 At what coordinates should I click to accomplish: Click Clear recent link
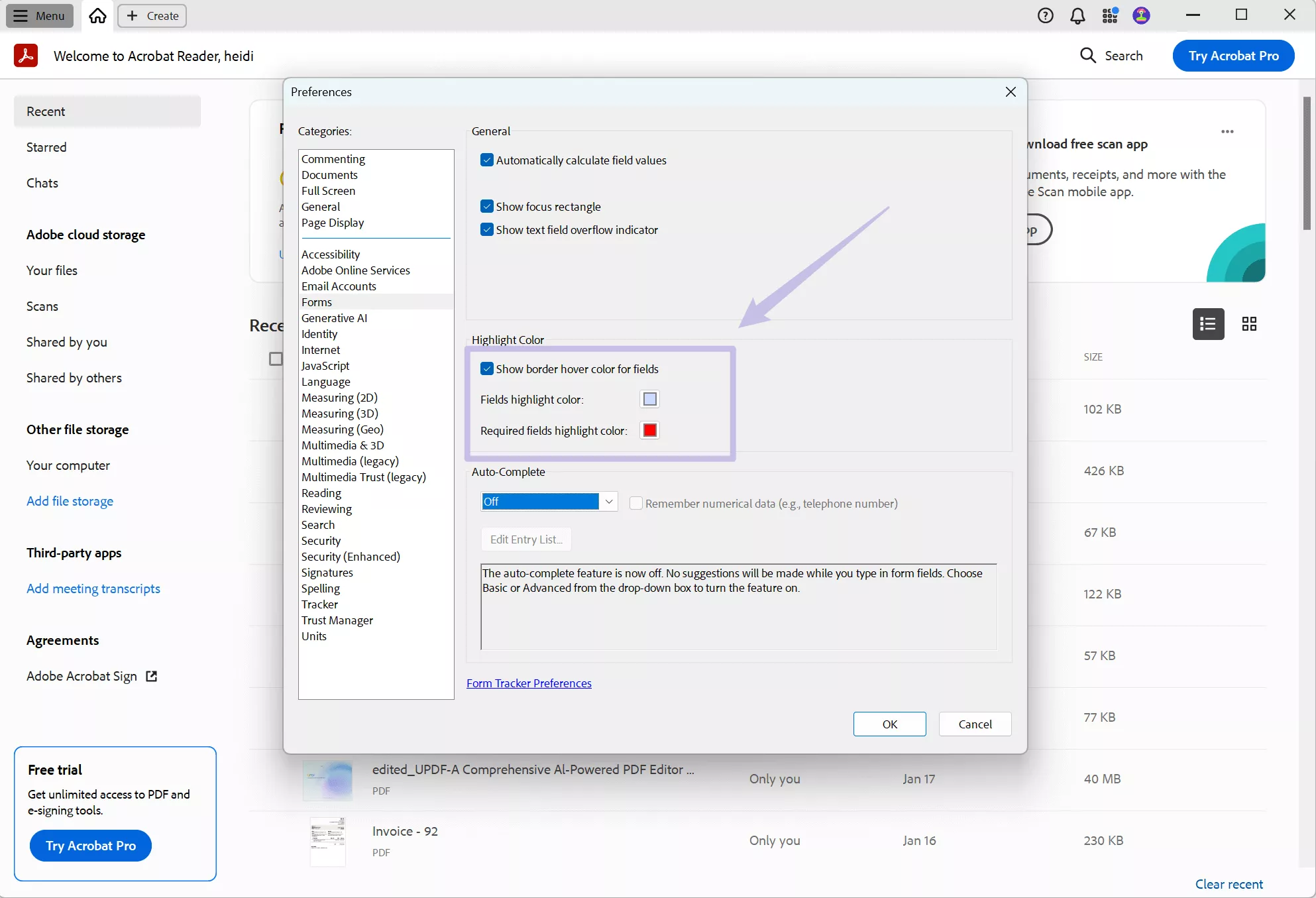pos(1229,883)
